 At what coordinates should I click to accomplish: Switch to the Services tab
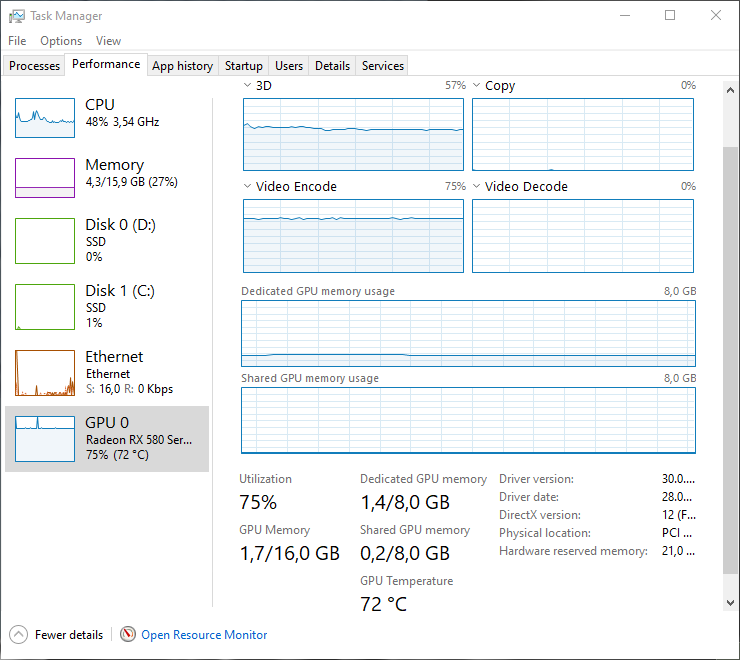[x=383, y=66]
